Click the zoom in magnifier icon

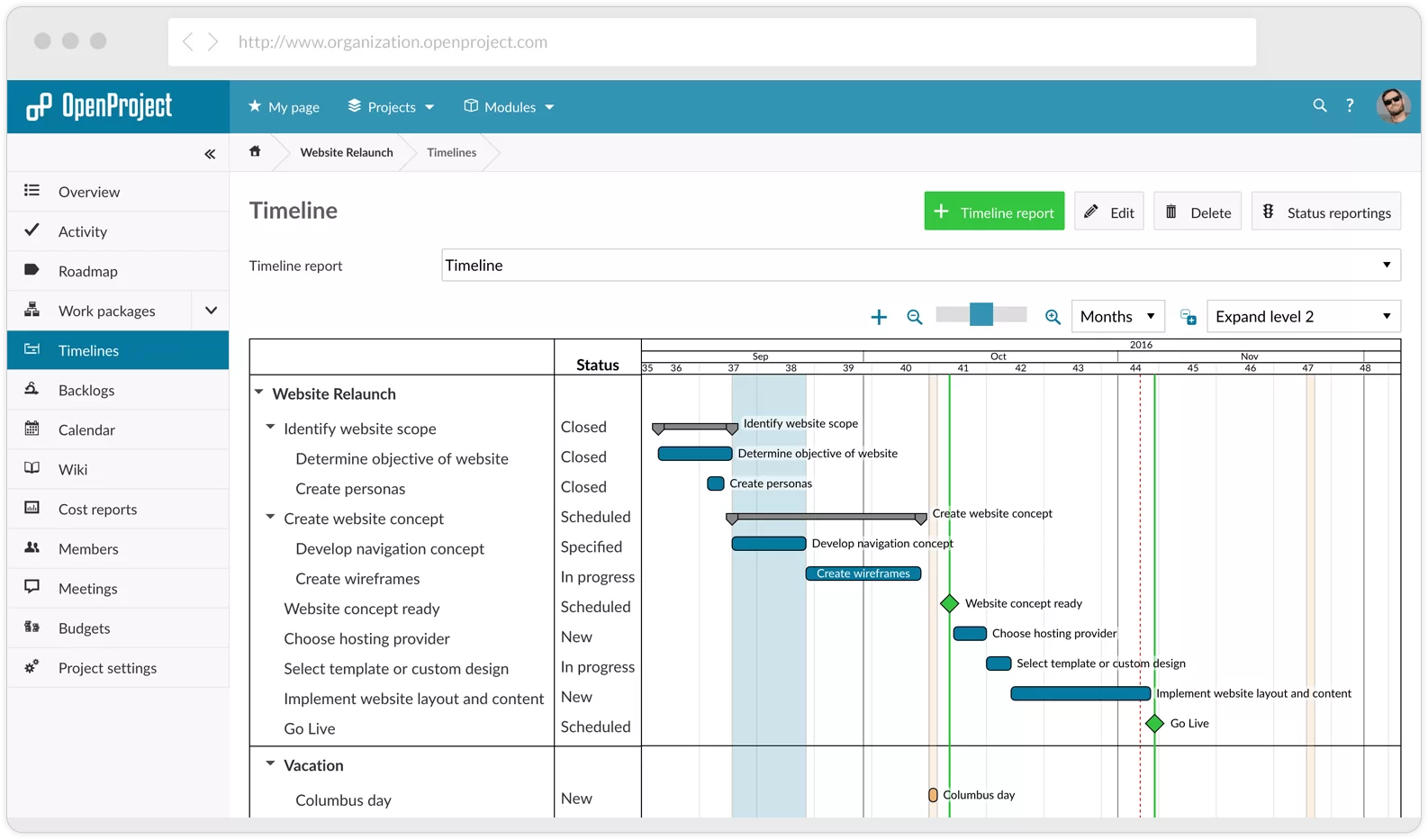pyautogui.click(x=1053, y=317)
